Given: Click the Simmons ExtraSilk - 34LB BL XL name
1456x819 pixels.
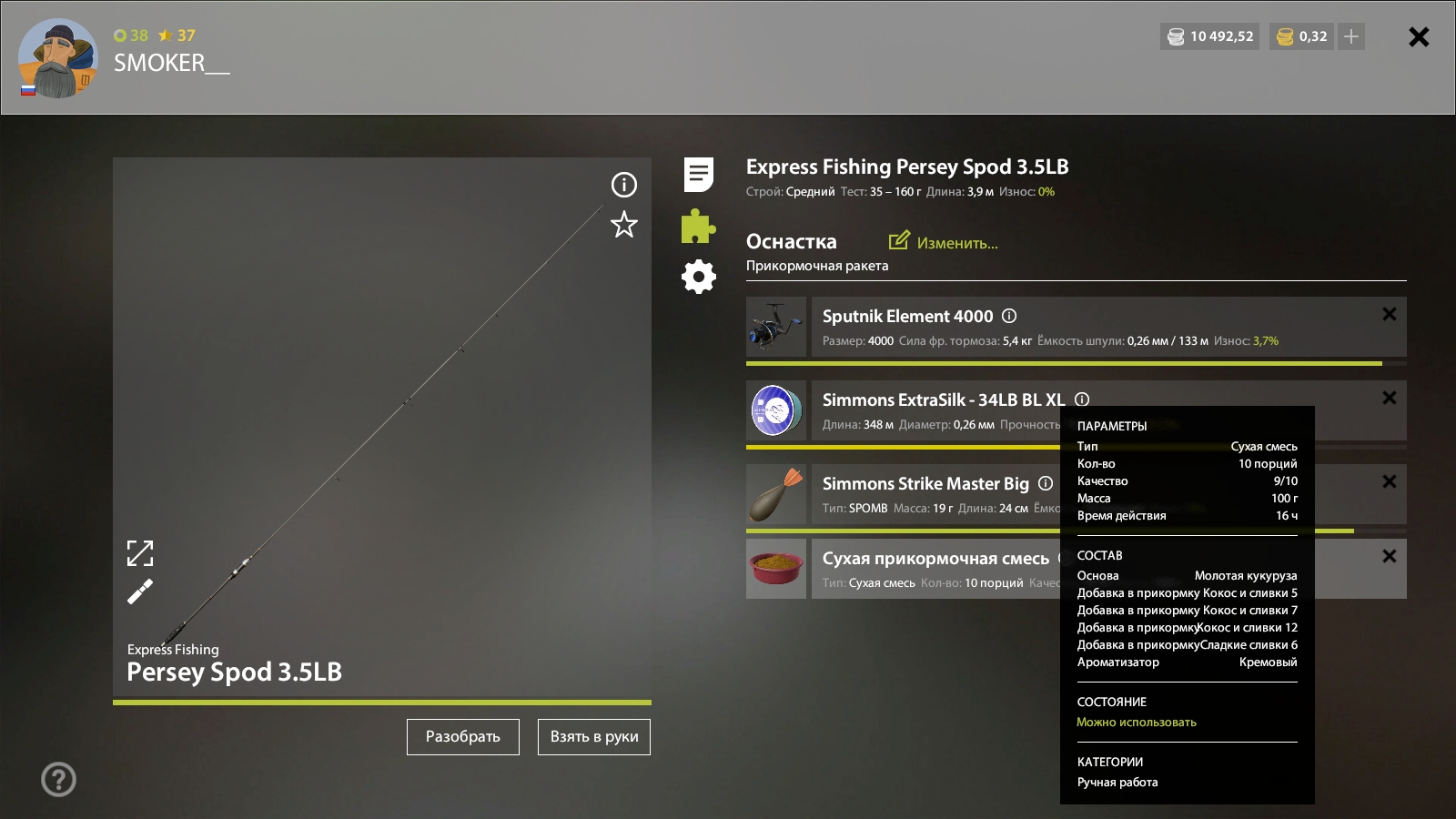Looking at the screenshot, I should point(944,399).
